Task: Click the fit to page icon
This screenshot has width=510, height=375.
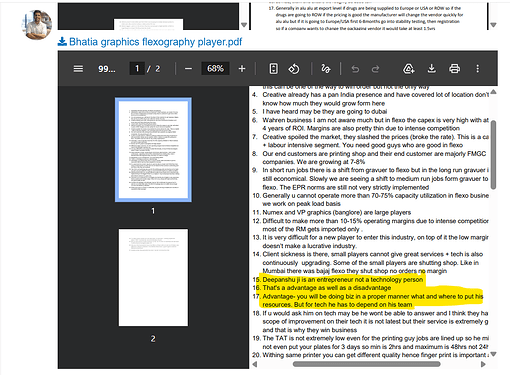Action: click(x=273, y=69)
